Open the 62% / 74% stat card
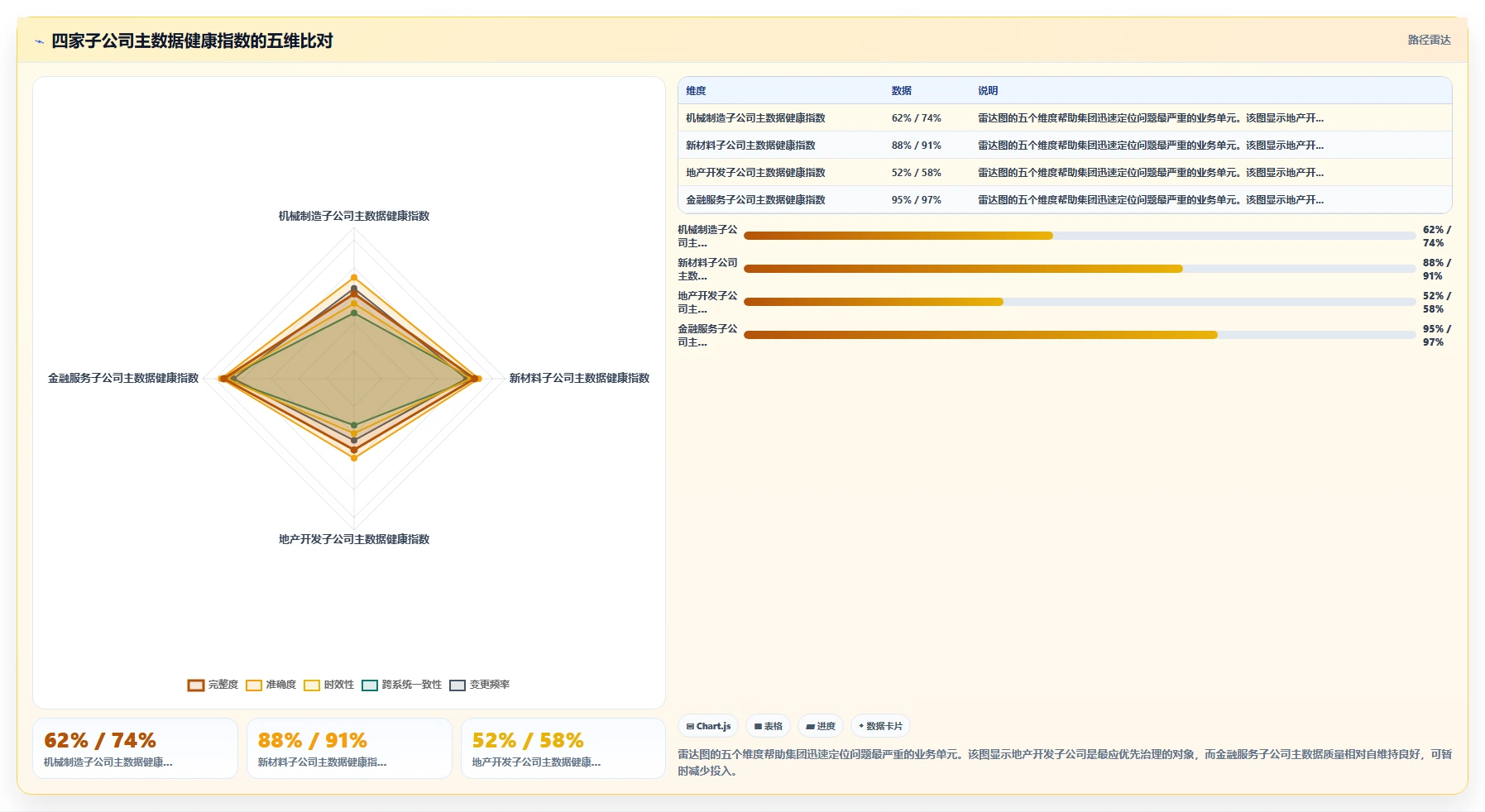The image size is (1485, 812). (x=135, y=748)
